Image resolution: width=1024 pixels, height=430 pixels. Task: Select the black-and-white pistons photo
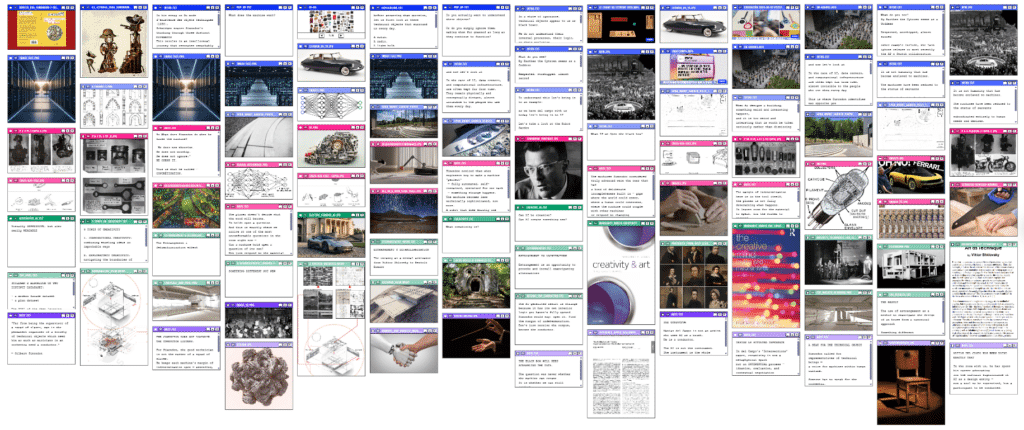[x=114, y=156]
